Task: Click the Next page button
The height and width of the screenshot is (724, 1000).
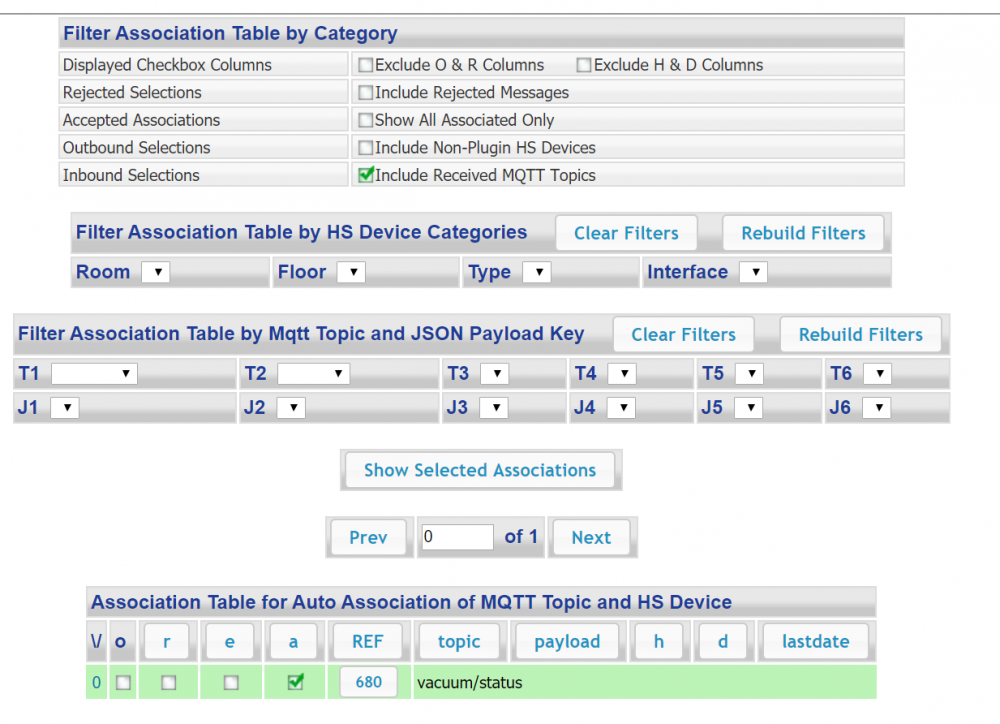Action: tap(591, 537)
